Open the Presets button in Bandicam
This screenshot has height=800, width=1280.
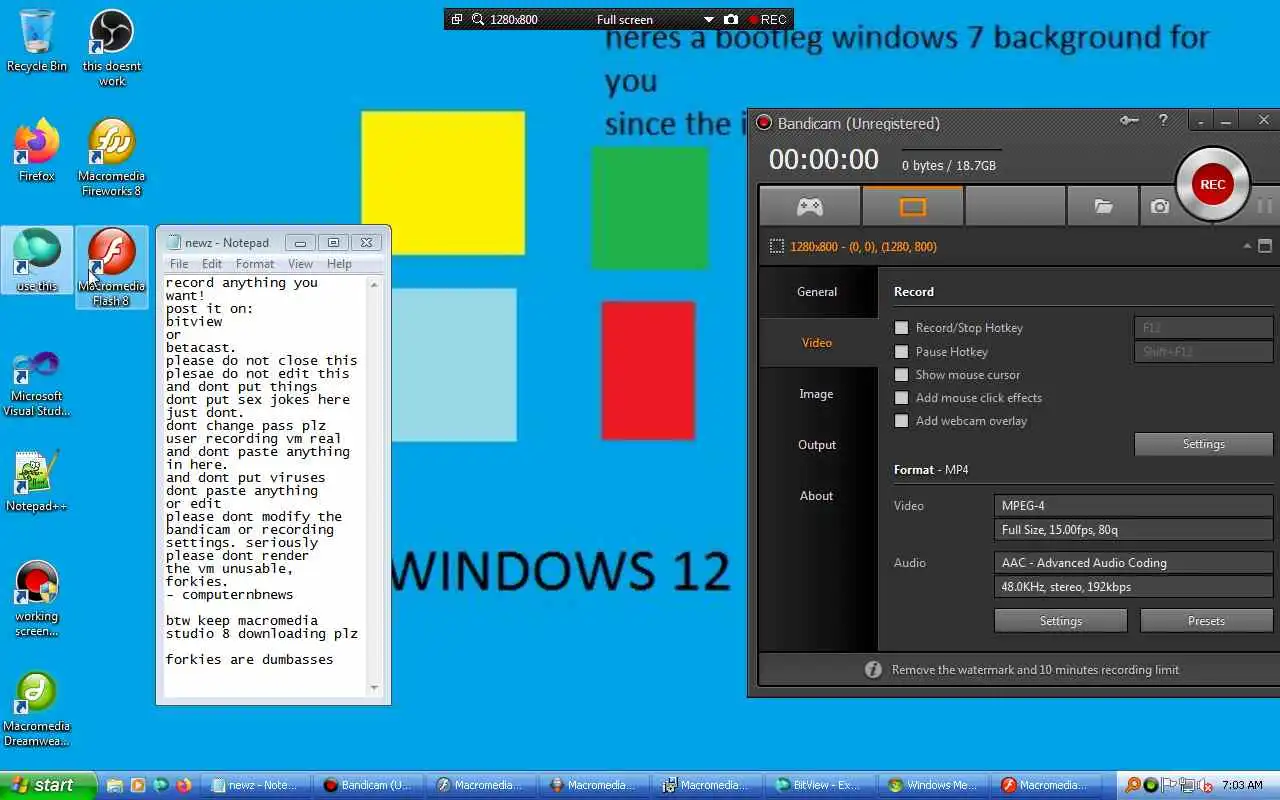(x=1206, y=621)
